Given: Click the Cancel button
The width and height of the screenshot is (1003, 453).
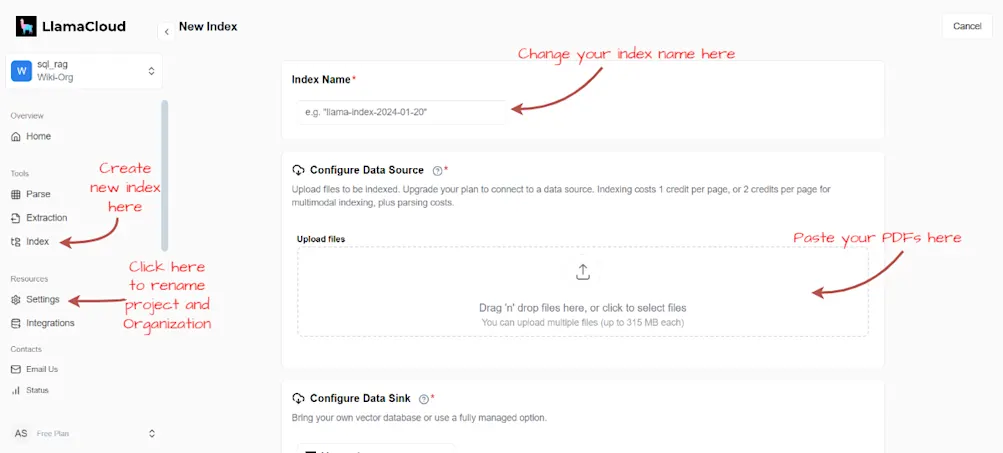Looking at the screenshot, I should [x=967, y=26].
